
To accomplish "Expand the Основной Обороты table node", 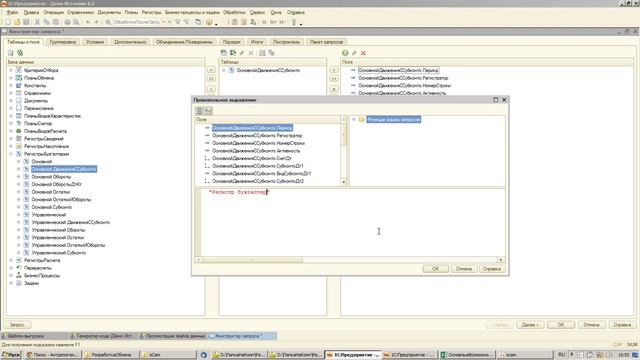I will pyautogui.click(x=18, y=177).
